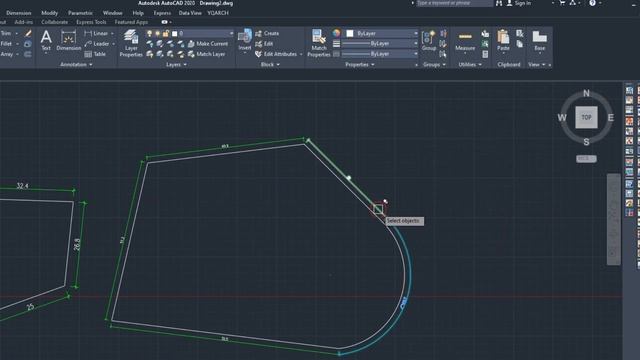Screen dimensions: 640x360
Task: Switch to the Express Tools ribbon tab
Action: (91, 22)
